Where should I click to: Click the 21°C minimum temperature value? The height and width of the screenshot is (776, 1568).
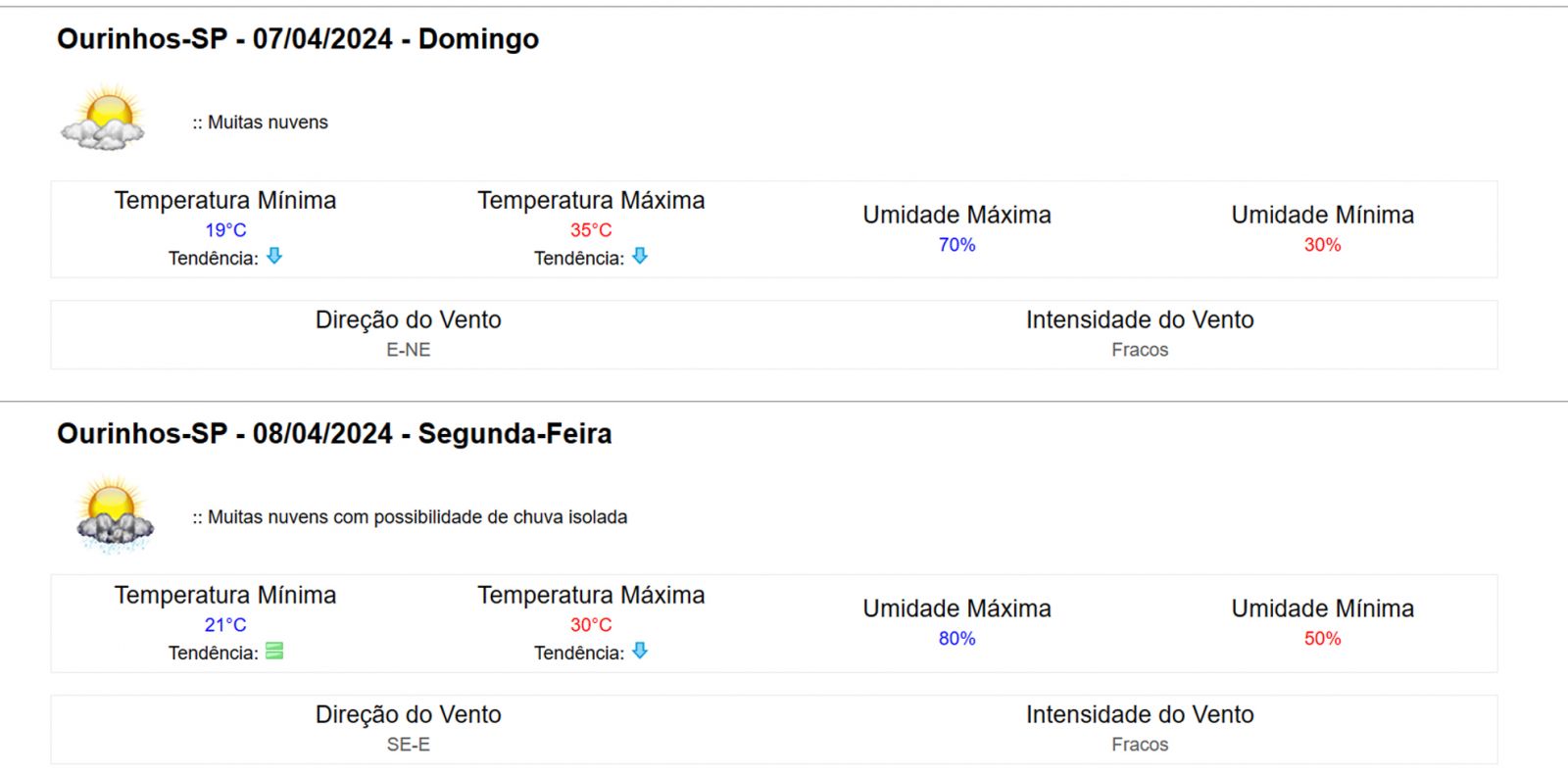[225, 625]
